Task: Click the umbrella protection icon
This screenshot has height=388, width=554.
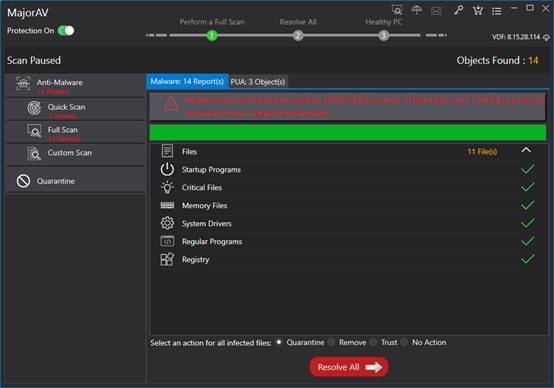Action: click(x=417, y=10)
